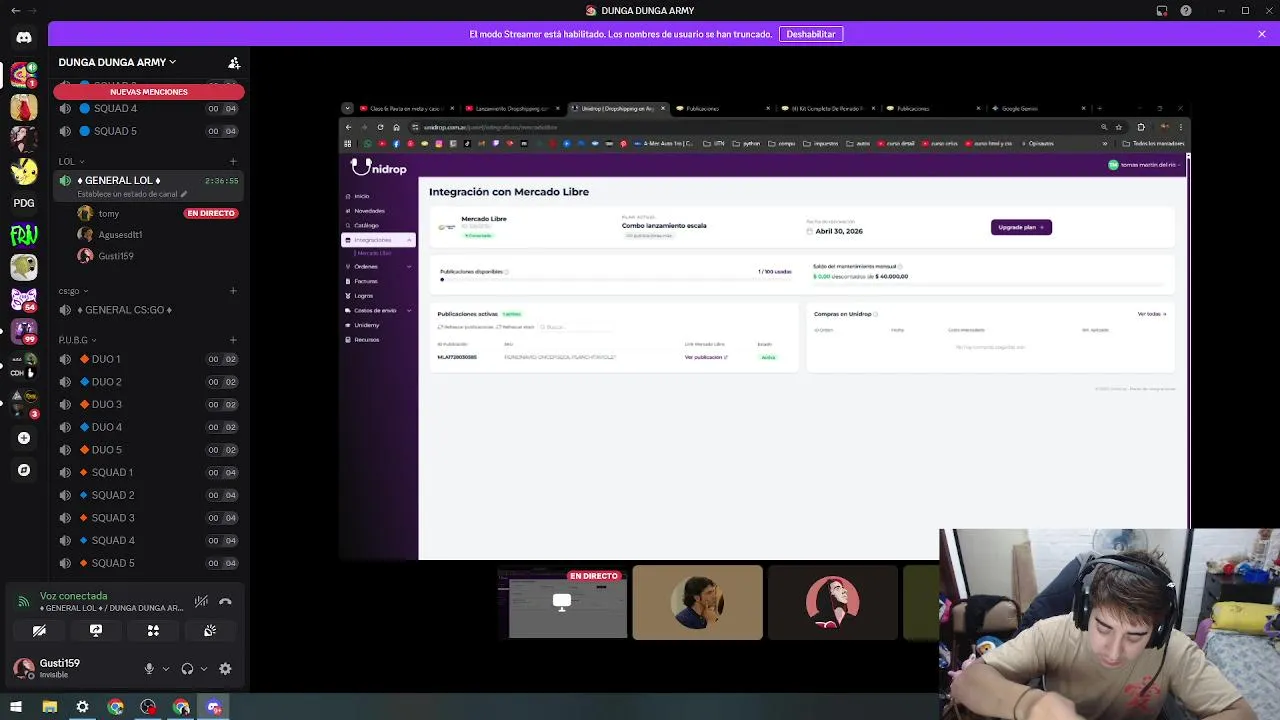Viewport: 1280px width, 720px height.
Task: Open headphone output options arrow
Action: tap(204, 669)
